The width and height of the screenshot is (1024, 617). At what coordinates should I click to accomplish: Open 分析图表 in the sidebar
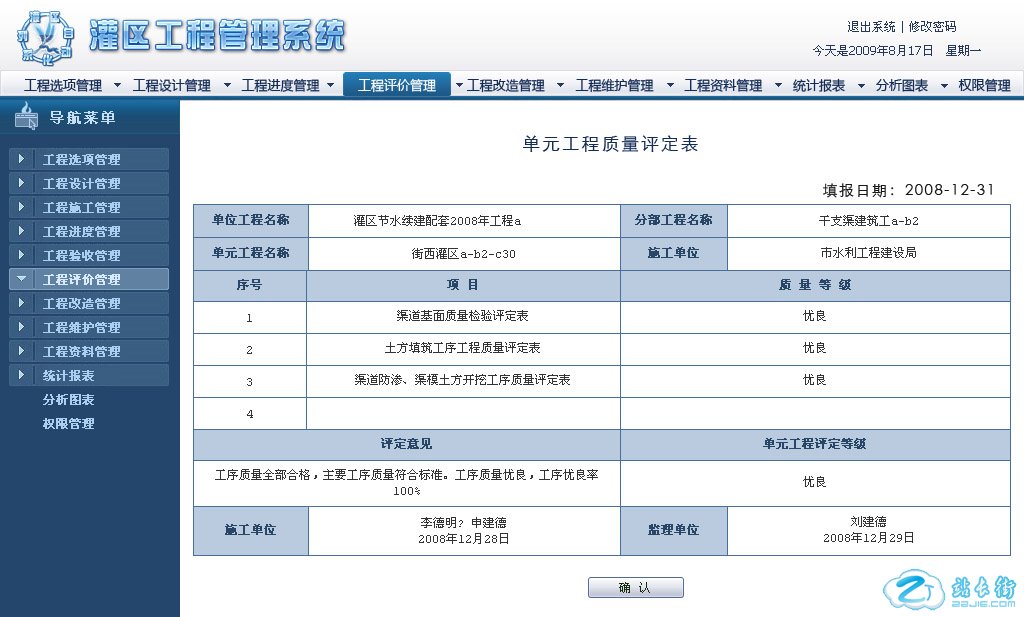(68, 399)
